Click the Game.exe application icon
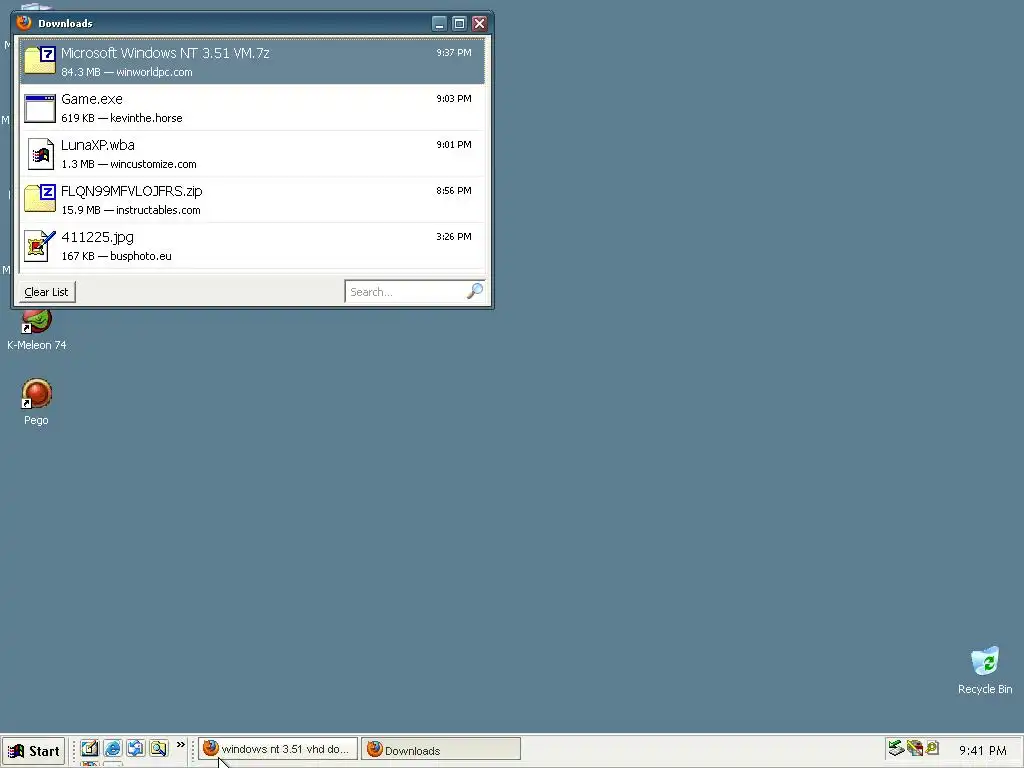The width and height of the screenshot is (1024, 768). click(40, 108)
